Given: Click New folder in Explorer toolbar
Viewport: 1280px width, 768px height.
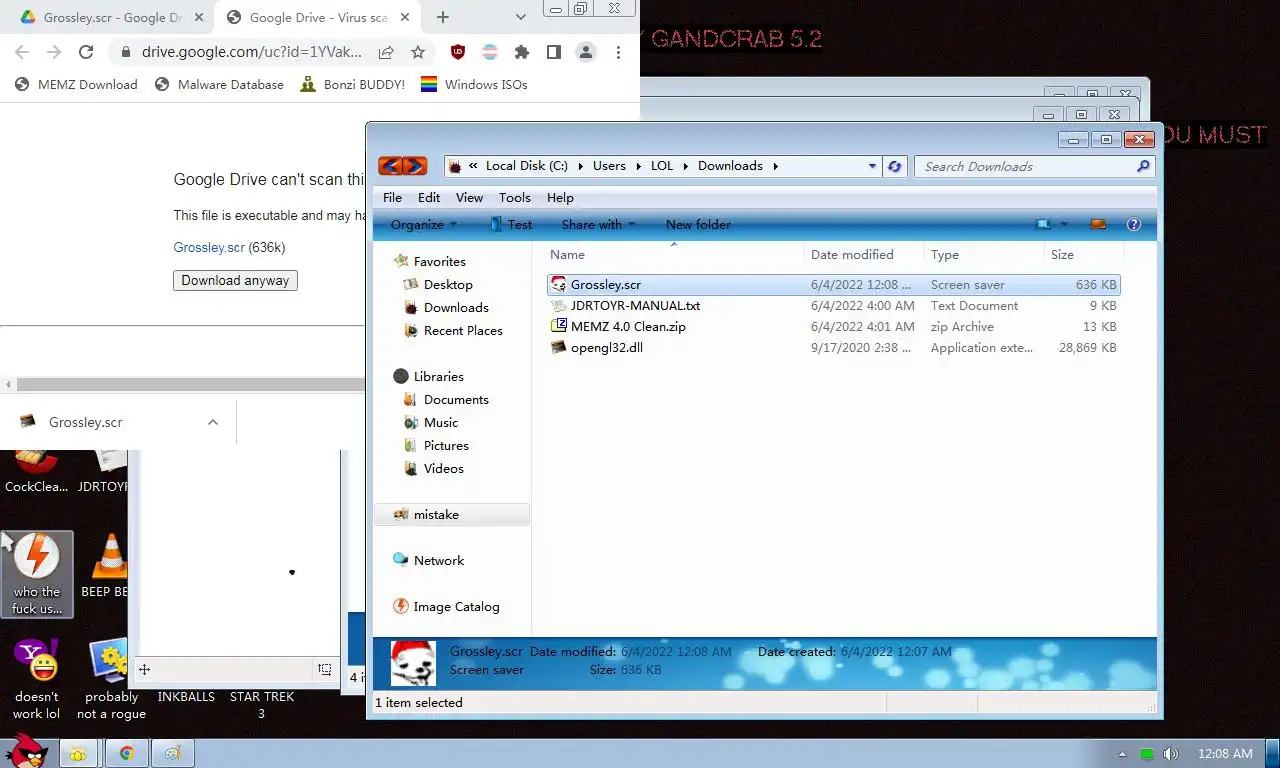Looking at the screenshot, I should (698, 224).
